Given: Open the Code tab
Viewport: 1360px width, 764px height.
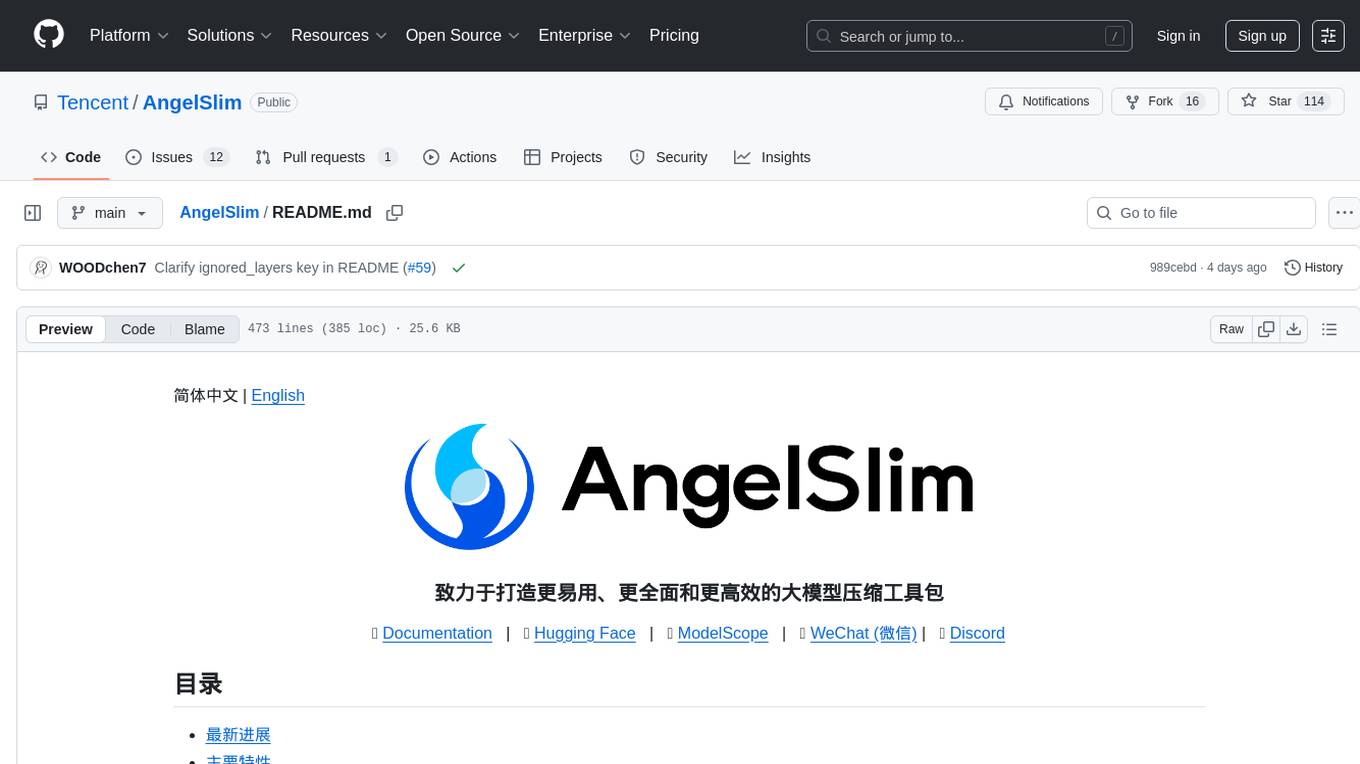Looking at the screenshot, I should (71, 157).
